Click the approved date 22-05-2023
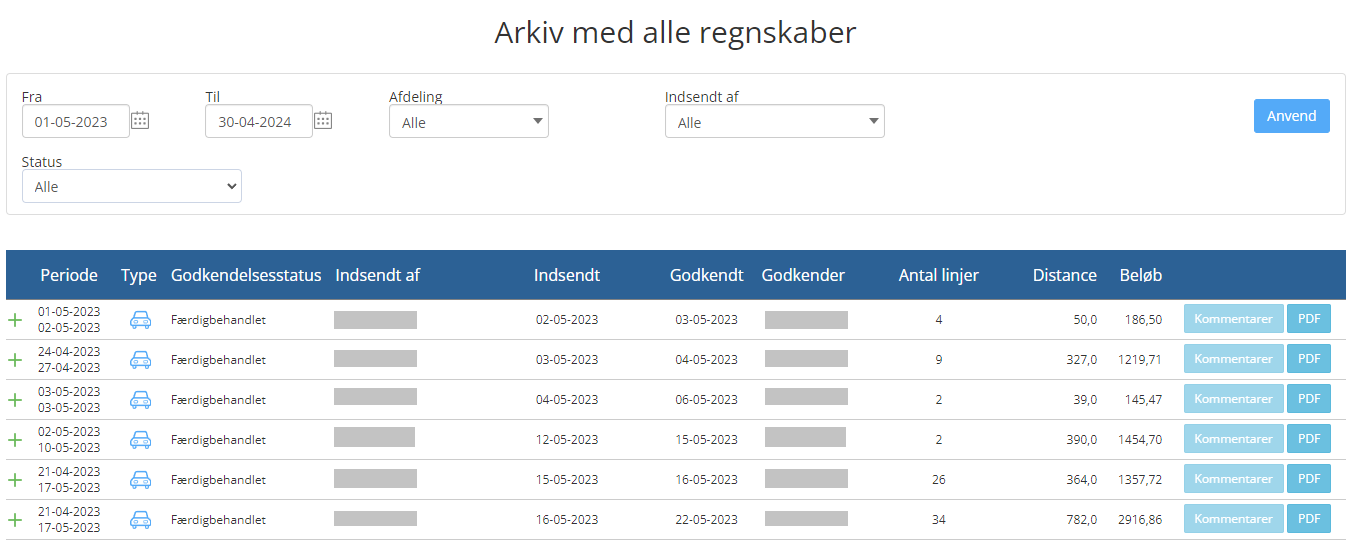 point(707,520)
